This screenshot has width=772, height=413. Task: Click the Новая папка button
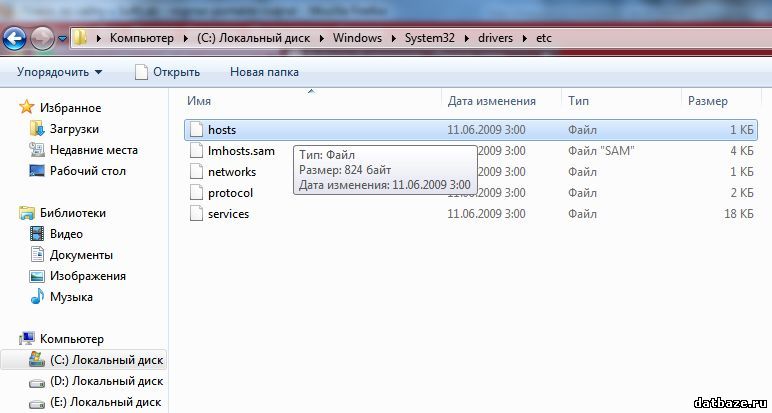point(264,72)
